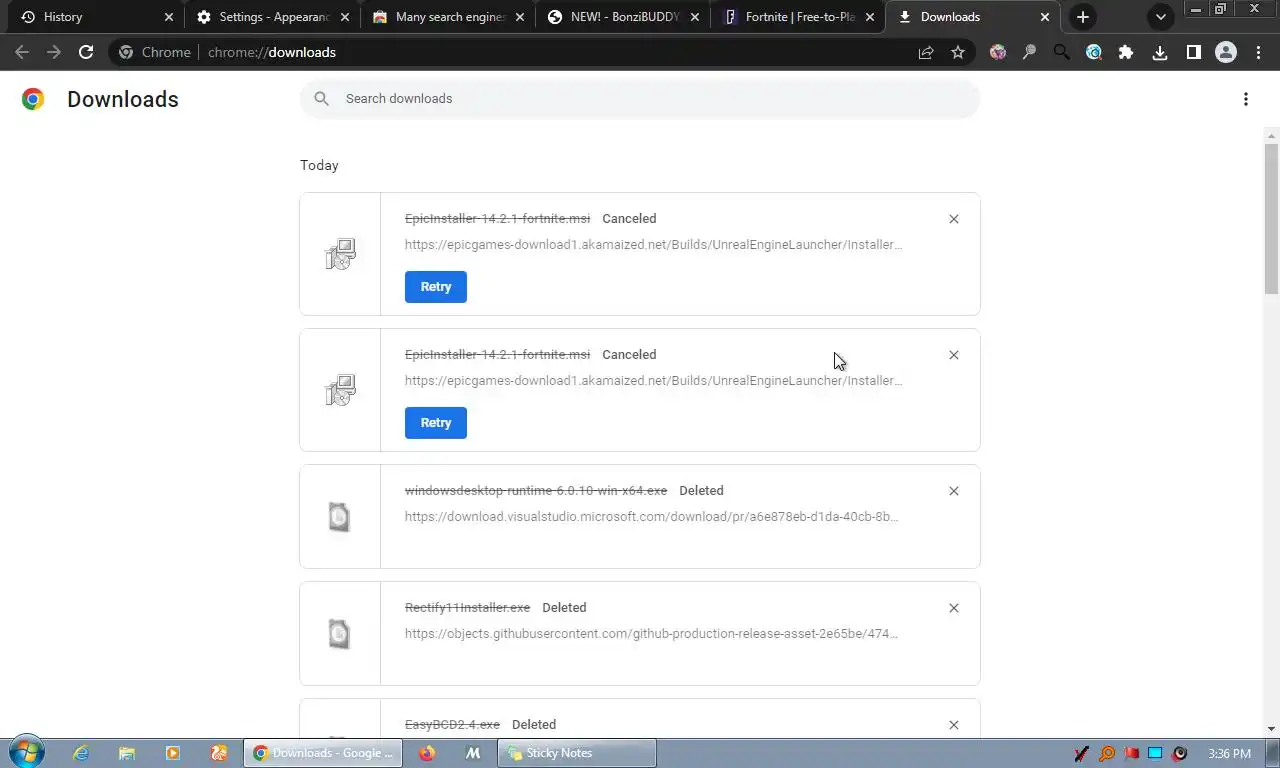This screenshot has width=1280, height=768.
Task: Click Rectify11Installer file icon
Action: click(340, 634)
